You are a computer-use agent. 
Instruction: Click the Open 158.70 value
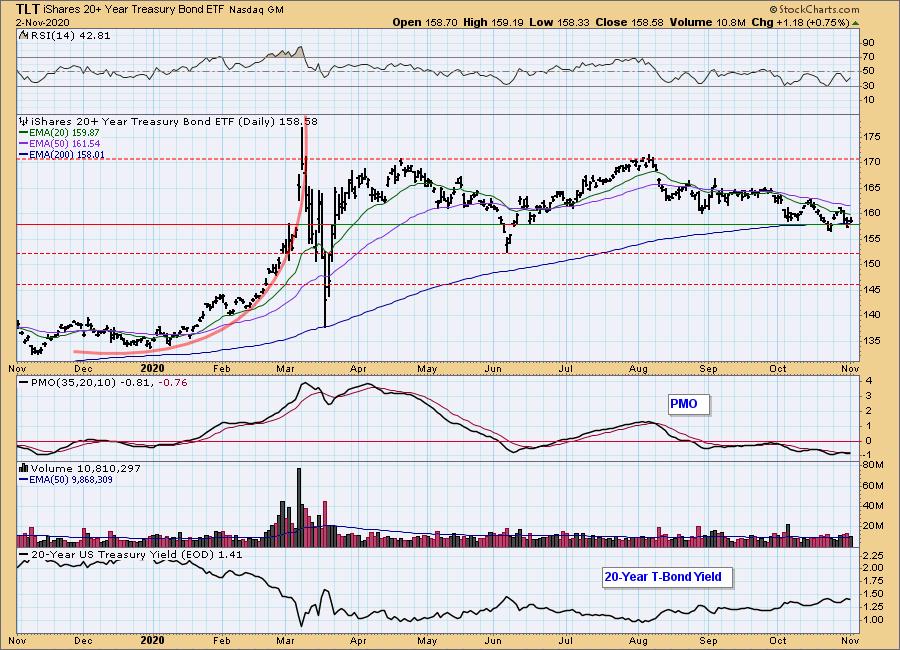click(425, 22)
